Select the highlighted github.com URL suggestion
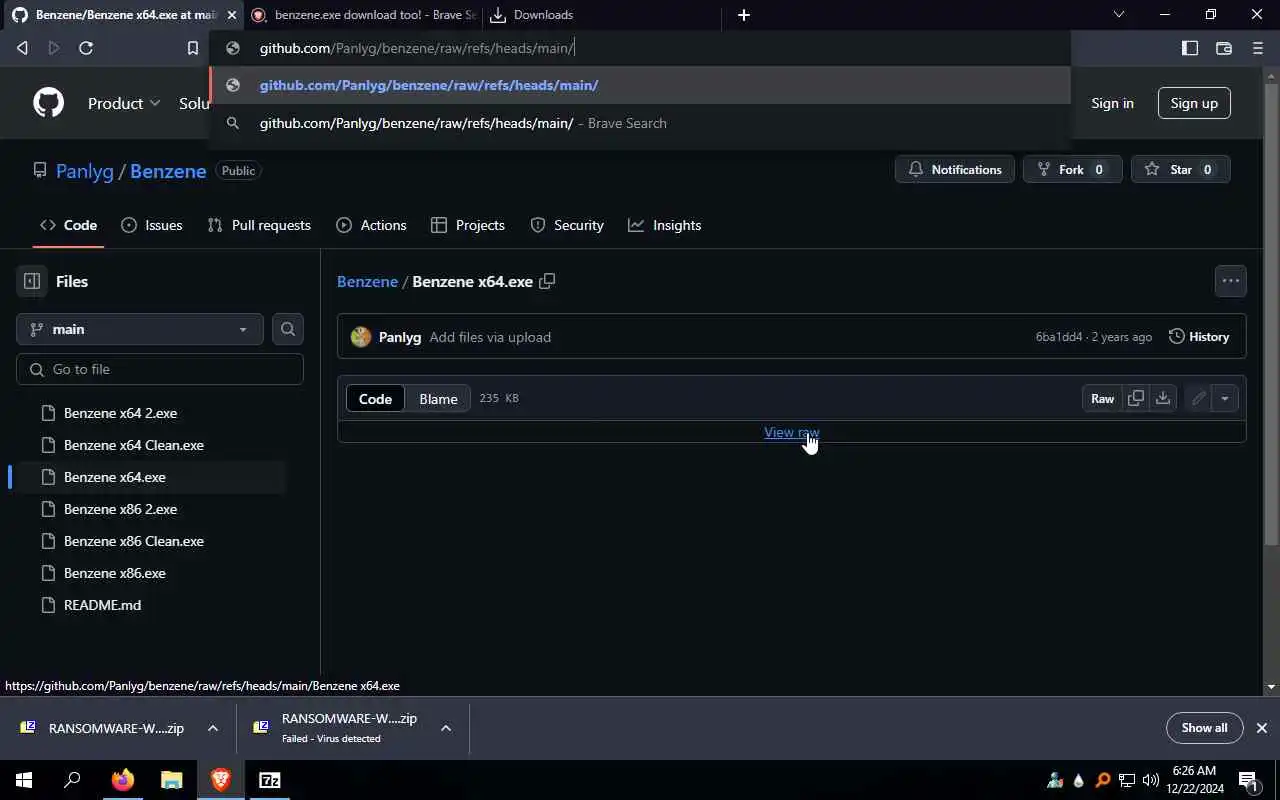This screenshot has height=800, width=1280. pos(640,85)
